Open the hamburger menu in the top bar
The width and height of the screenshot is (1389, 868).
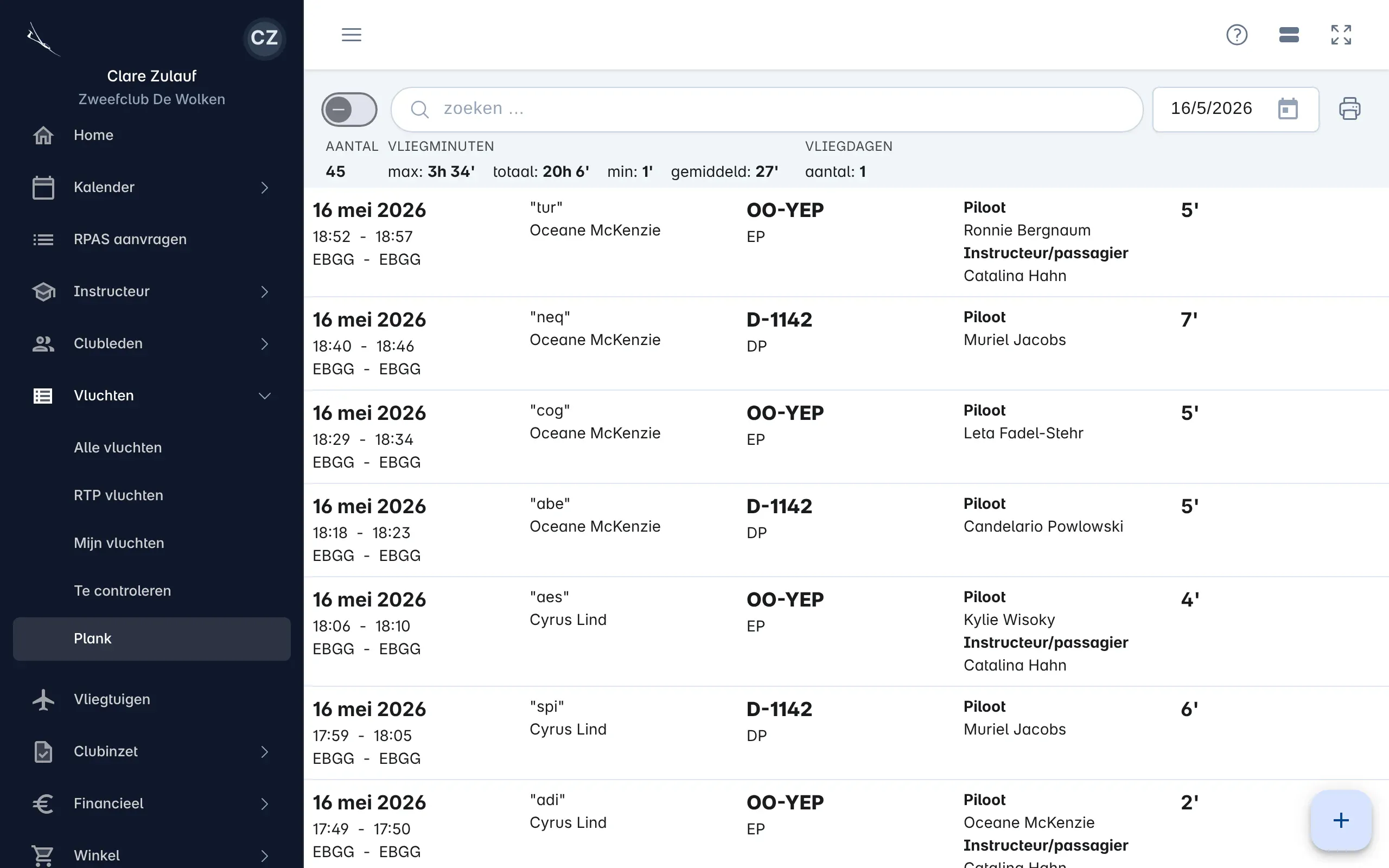tap(351, 35)
